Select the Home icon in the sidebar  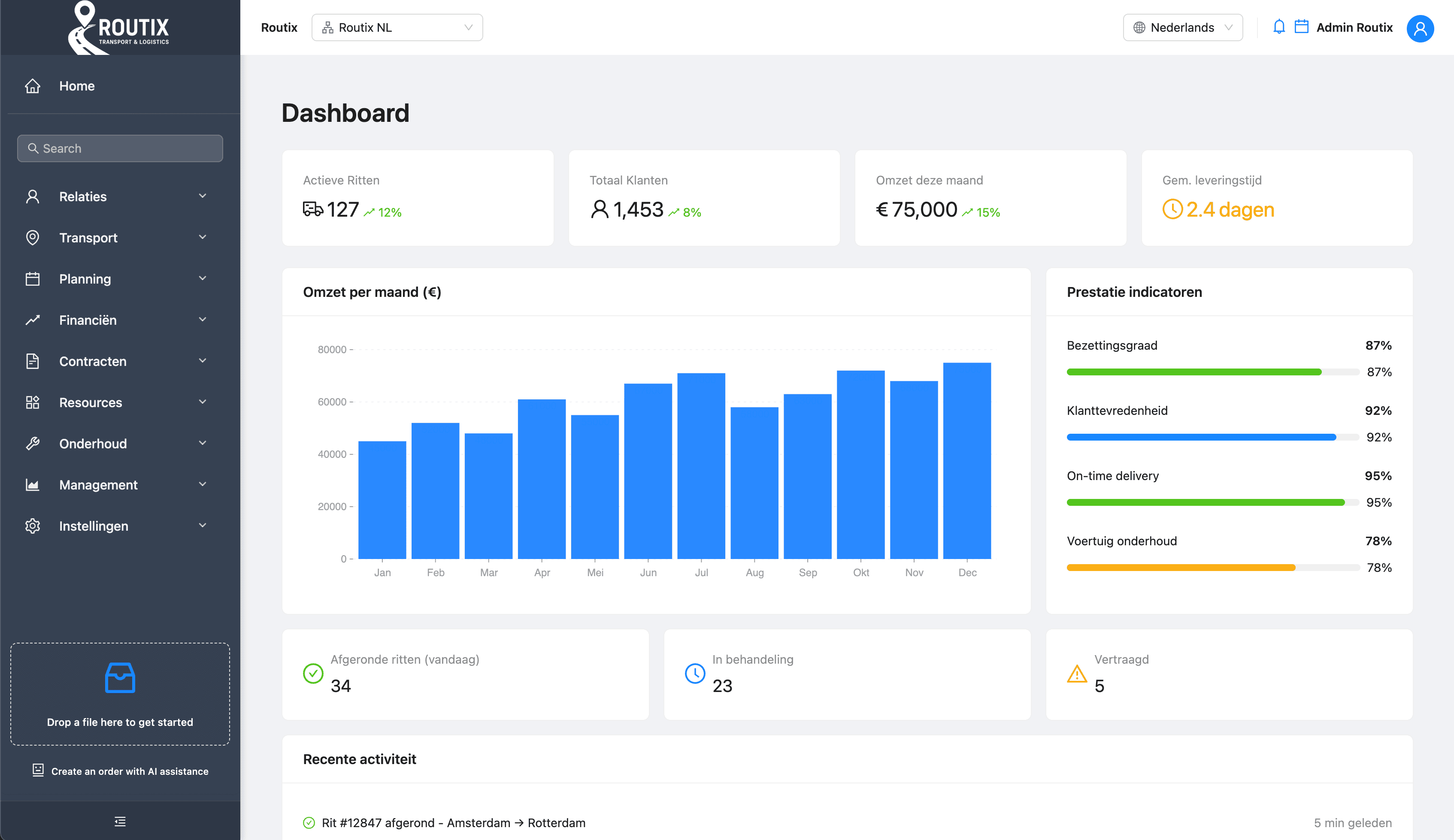[x=33, y=85]
